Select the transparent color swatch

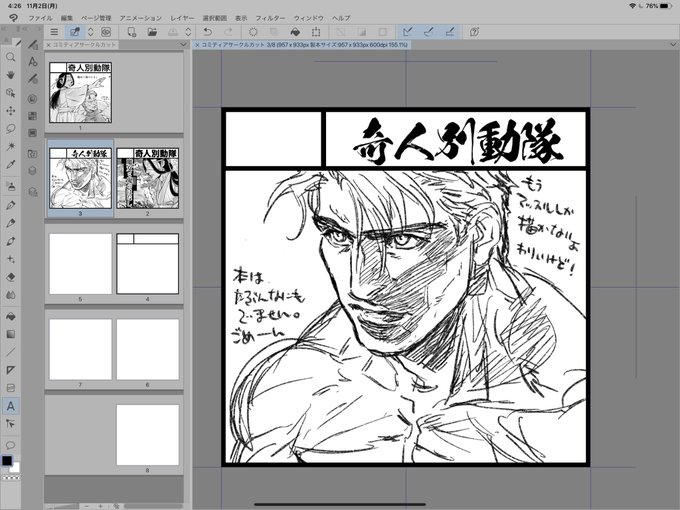click(x=11, y=478)
